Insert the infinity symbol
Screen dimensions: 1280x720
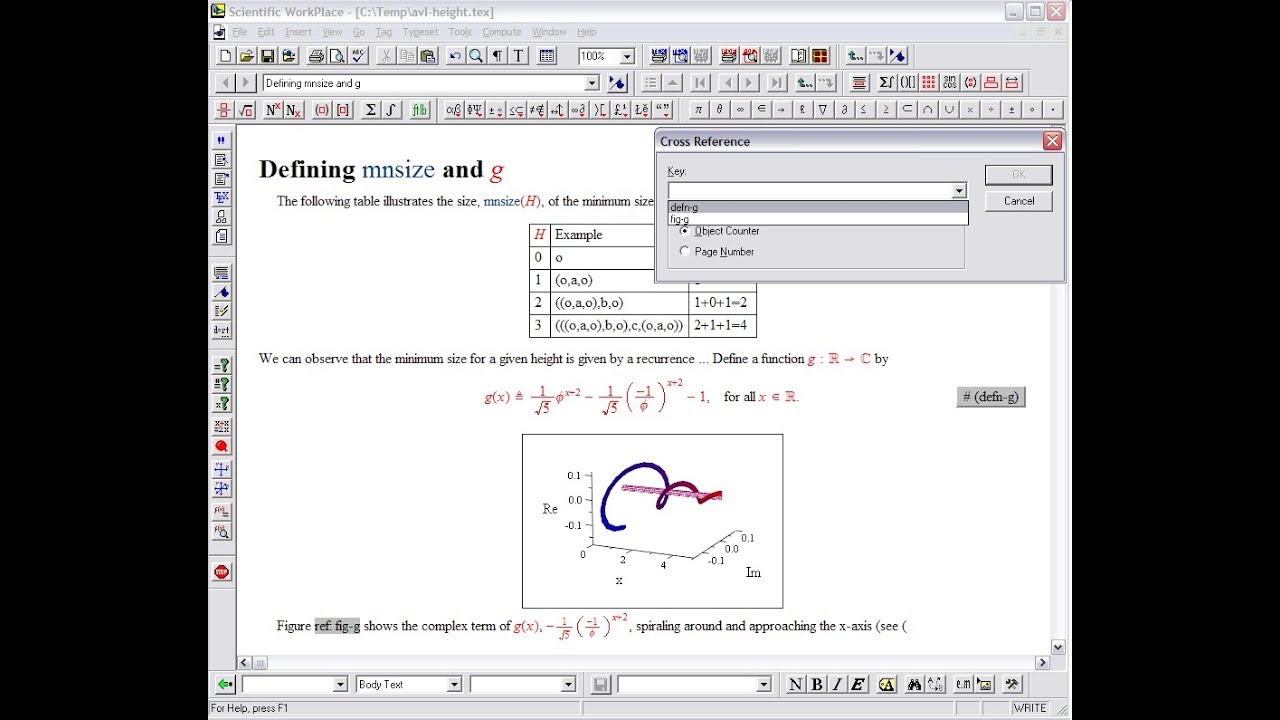(740, 110)
